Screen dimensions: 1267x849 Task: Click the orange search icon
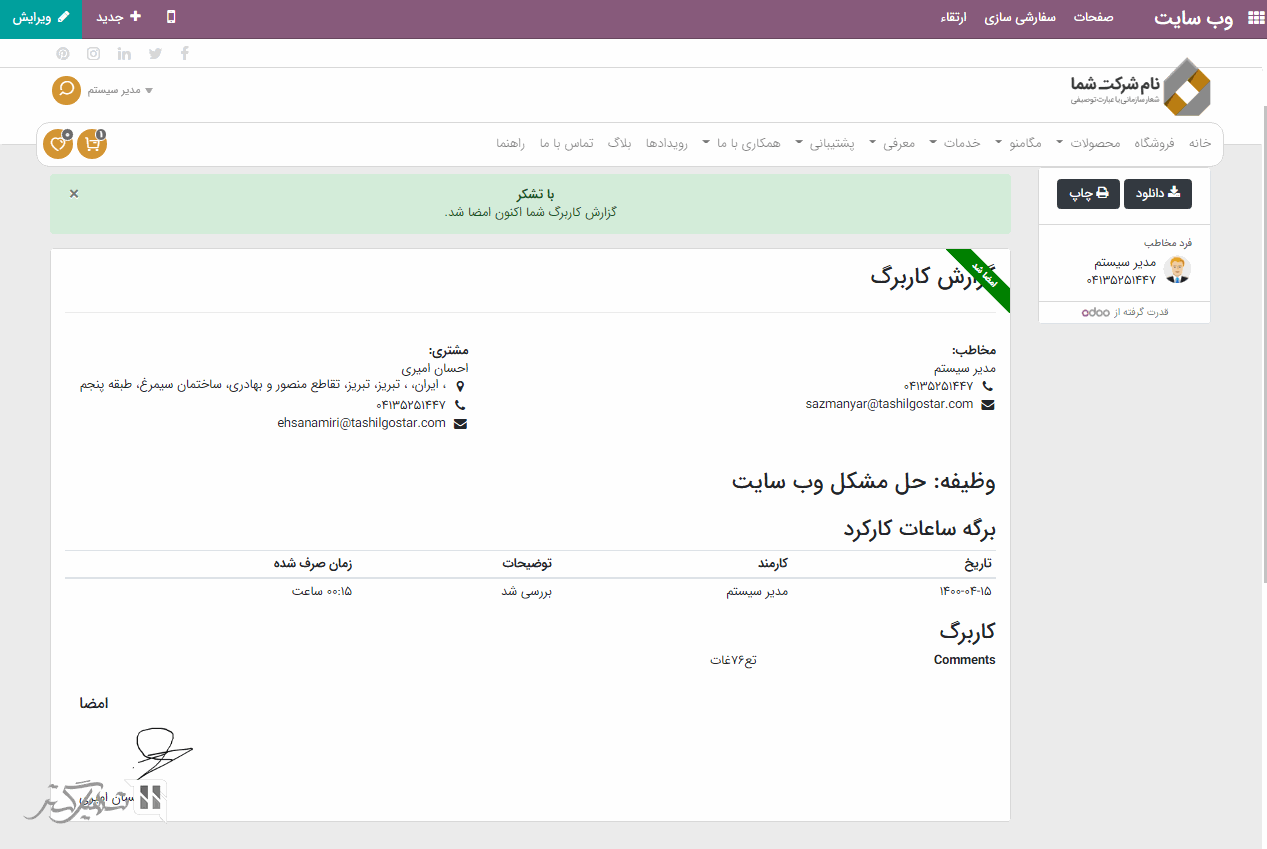point(66,90)
